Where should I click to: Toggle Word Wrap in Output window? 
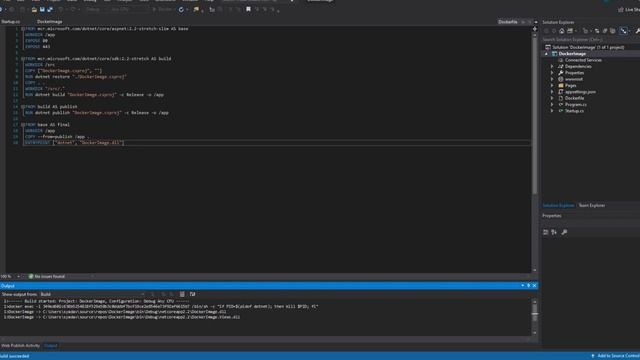(x=192, y=294)
